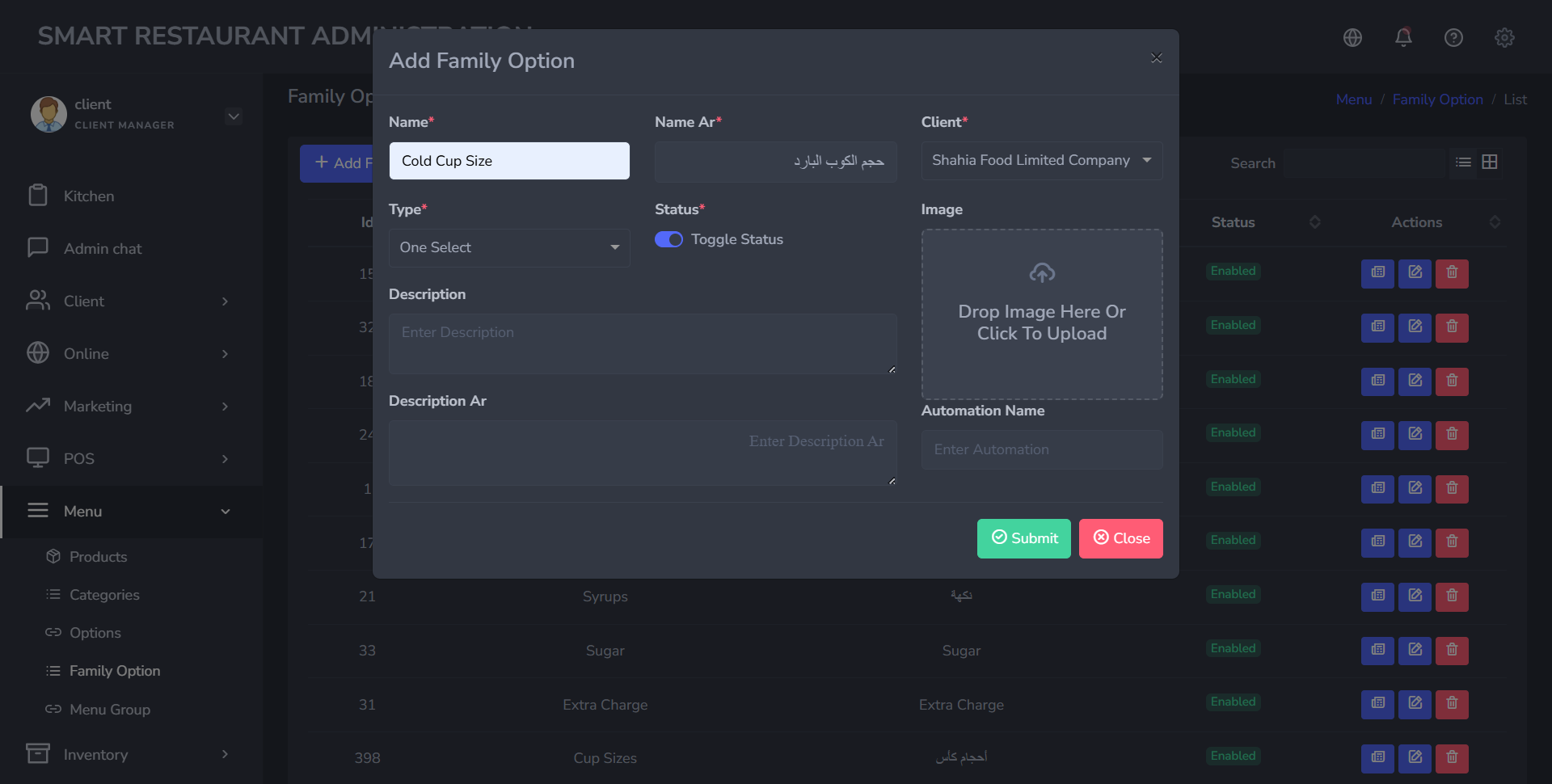Open the notifications bell
This screenshot has width=1552, height=784.
pos(1403,37)
